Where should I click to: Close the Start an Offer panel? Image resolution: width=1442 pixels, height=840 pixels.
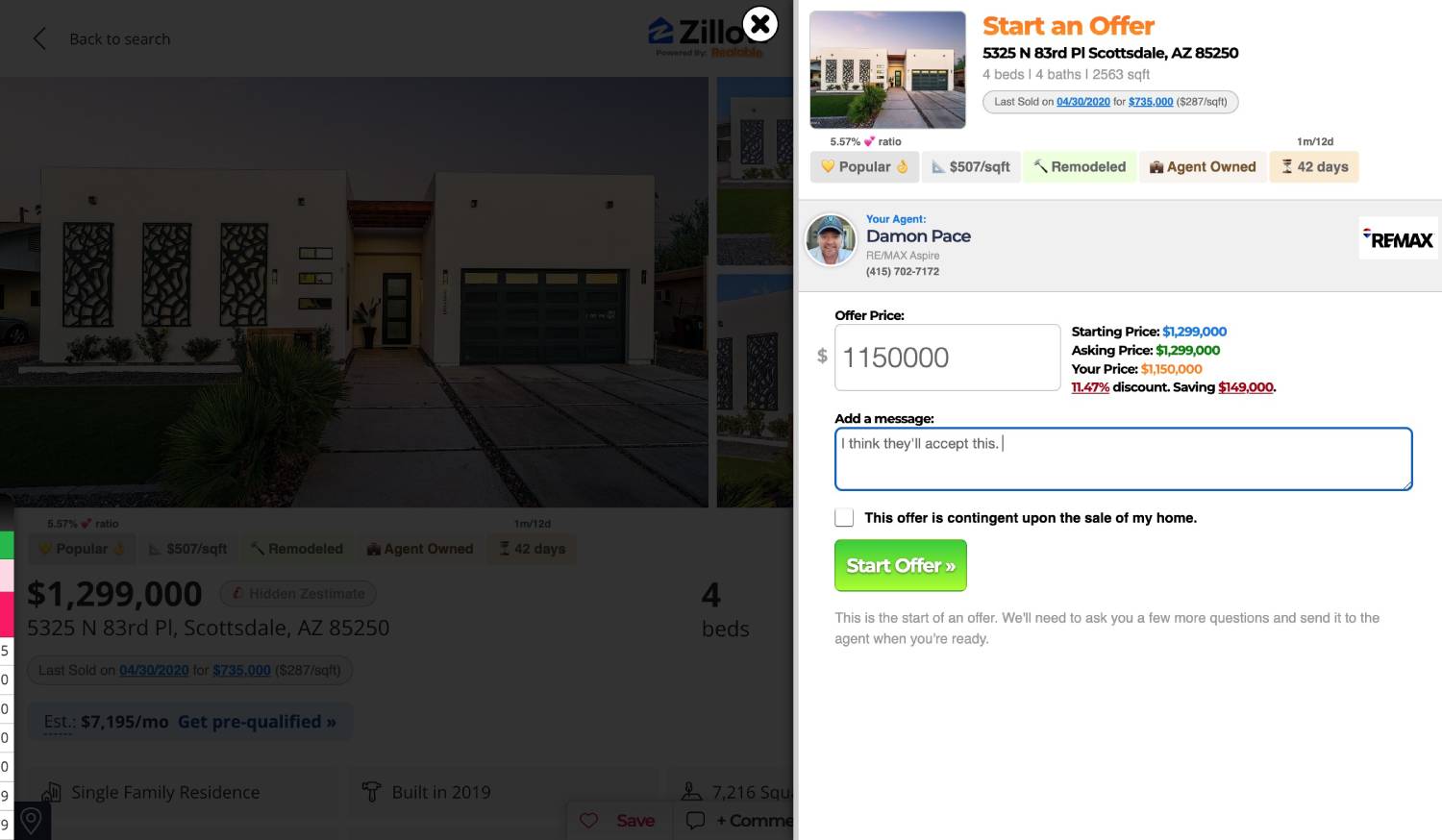[760, 24]
